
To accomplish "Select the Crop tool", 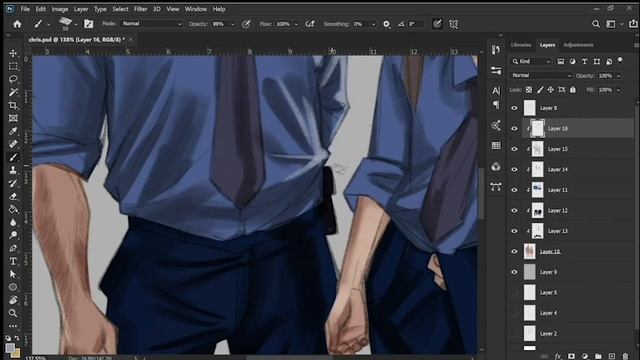I will click(x=13, y=105).
